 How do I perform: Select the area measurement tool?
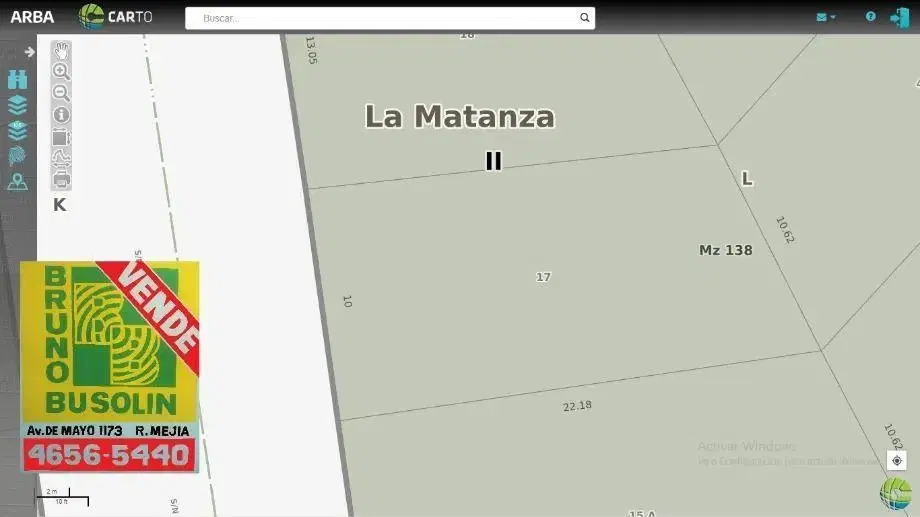(61, 138)
